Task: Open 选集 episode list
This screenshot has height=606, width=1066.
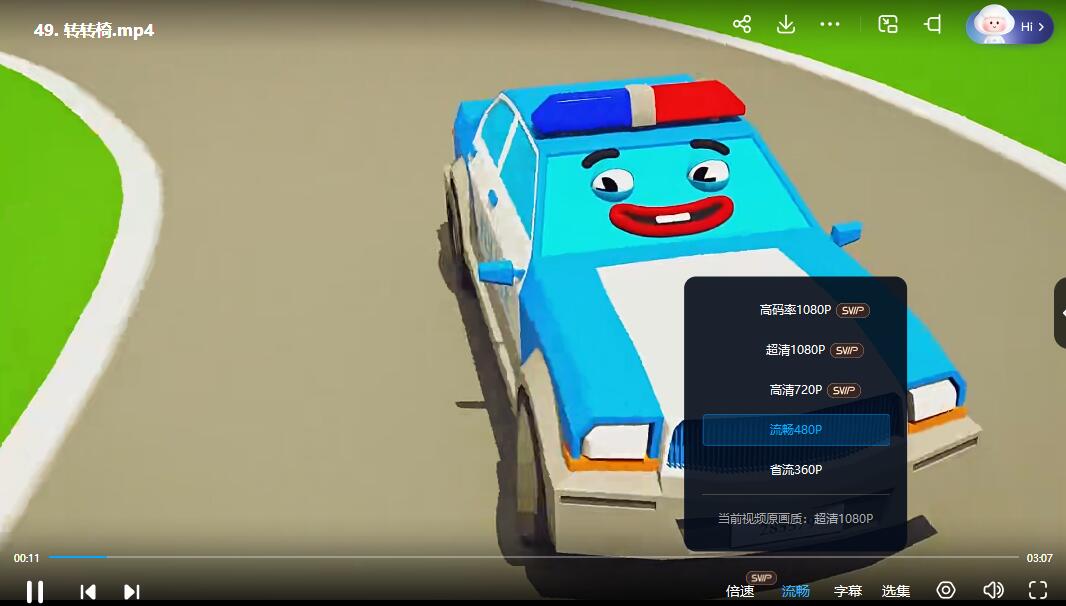Action: pyautogui.click(x=895, y=591)
